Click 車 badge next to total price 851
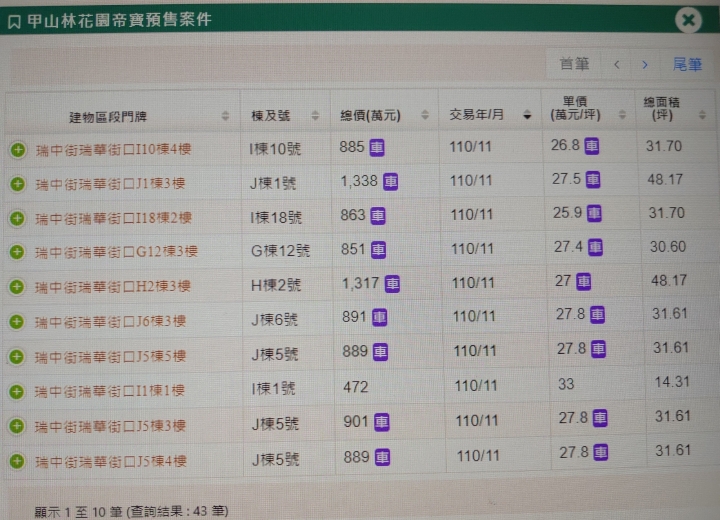This screenshot has height=520, width=720. [378, 250]
